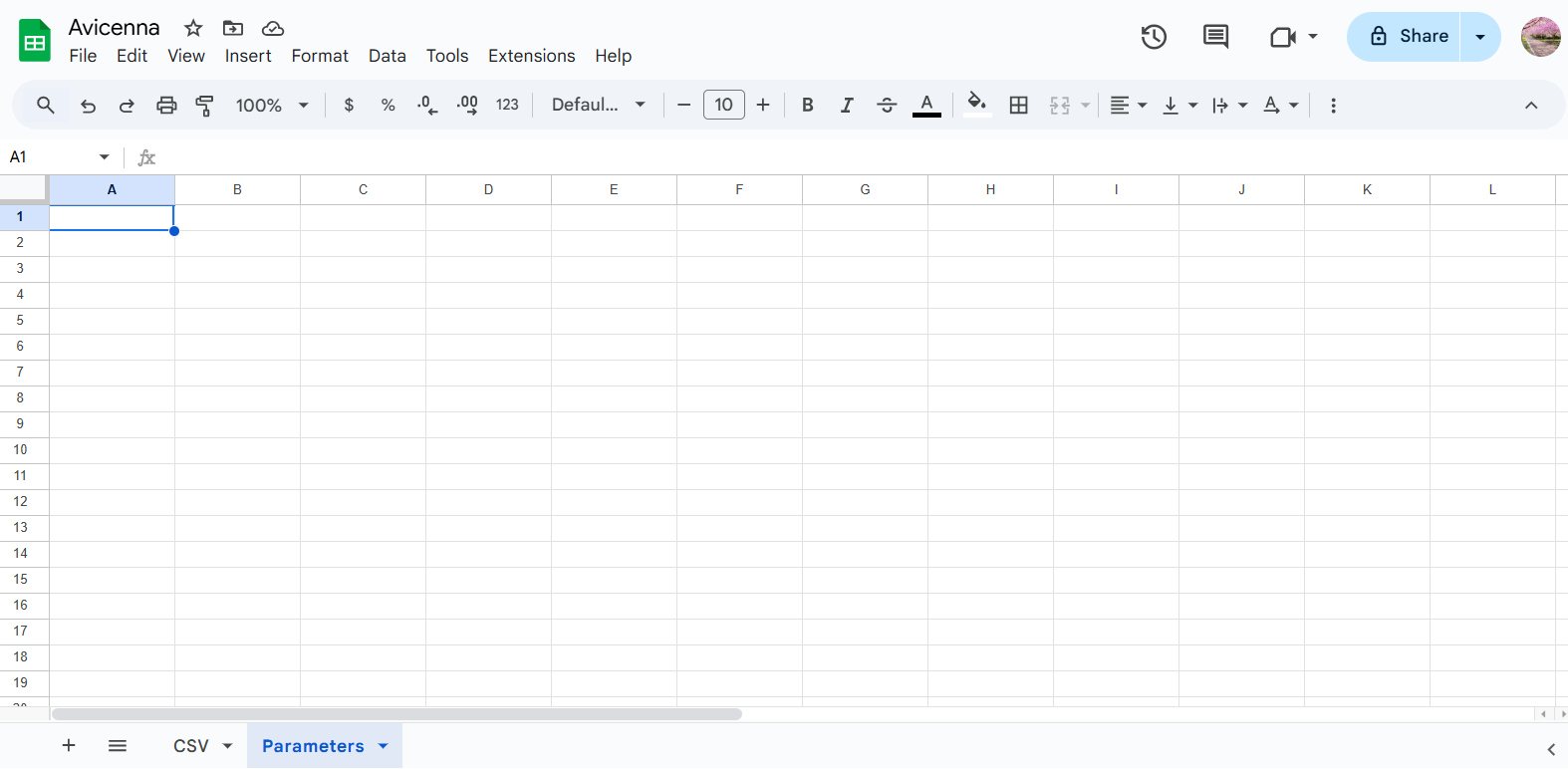Expand the Parameters sheet tab menu arrow
1568x769 pixels.
[x=384, y=746]
